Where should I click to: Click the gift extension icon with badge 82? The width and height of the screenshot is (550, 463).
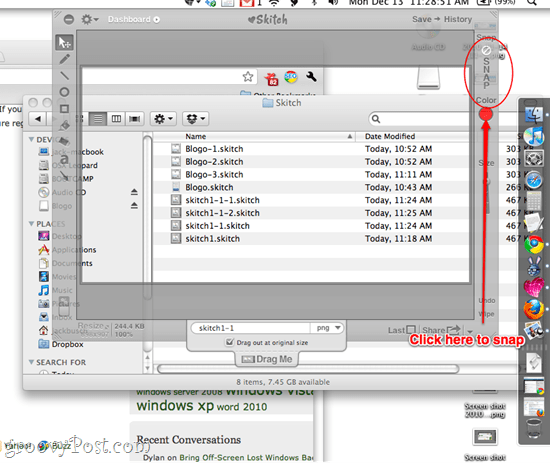271,79
